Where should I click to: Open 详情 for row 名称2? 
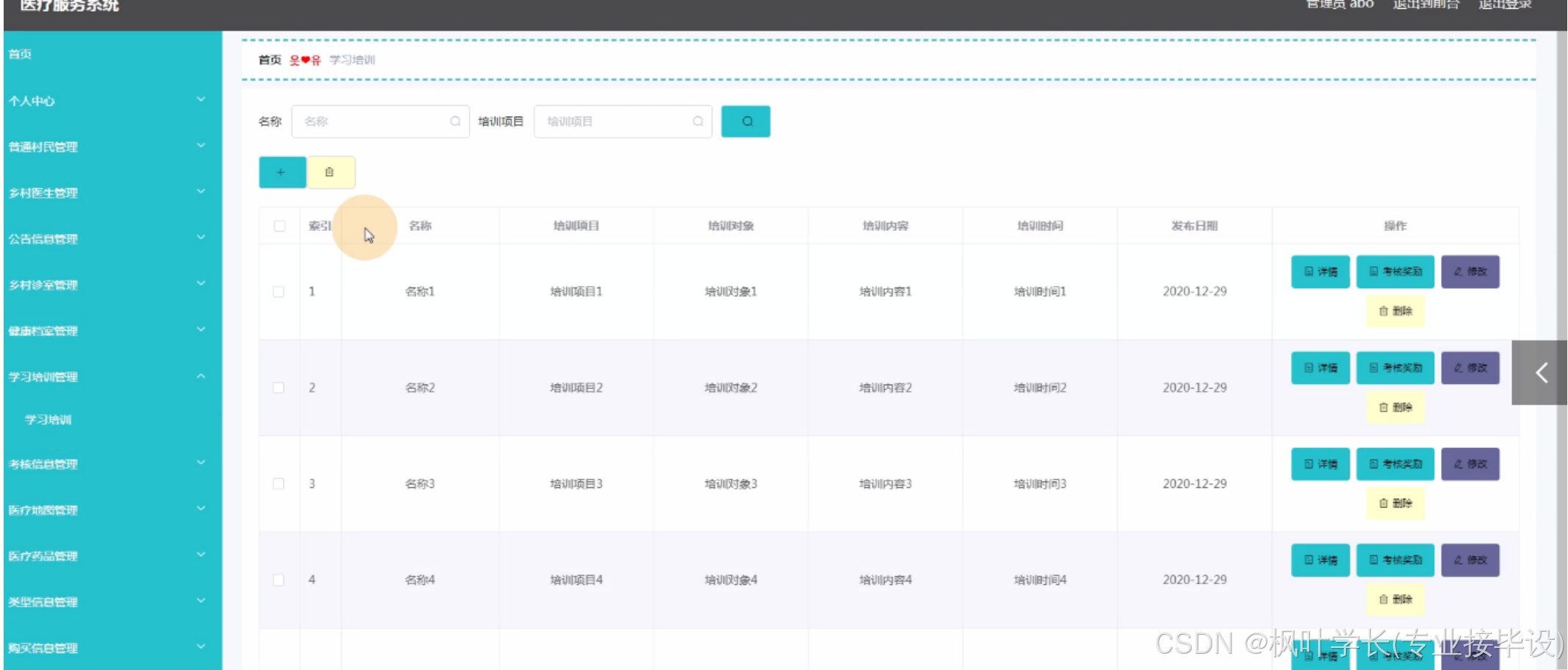pos(1320,368)
